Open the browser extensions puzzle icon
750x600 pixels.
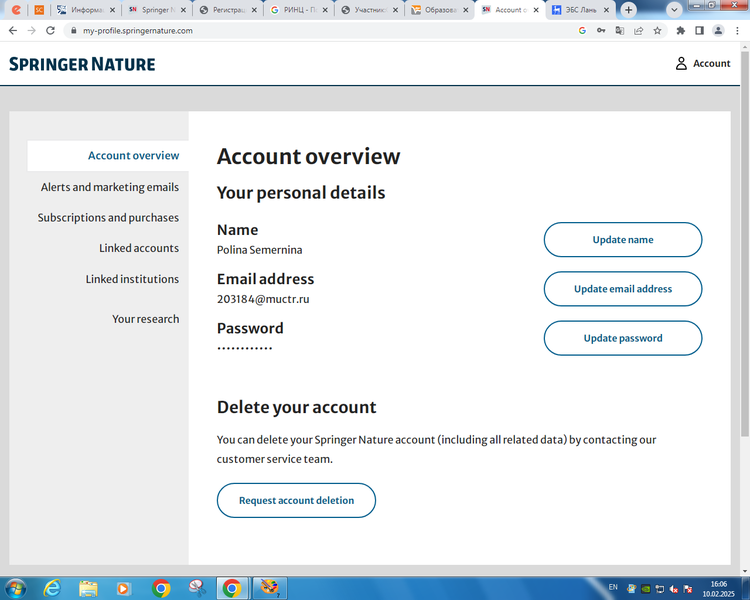coord(681,31)
